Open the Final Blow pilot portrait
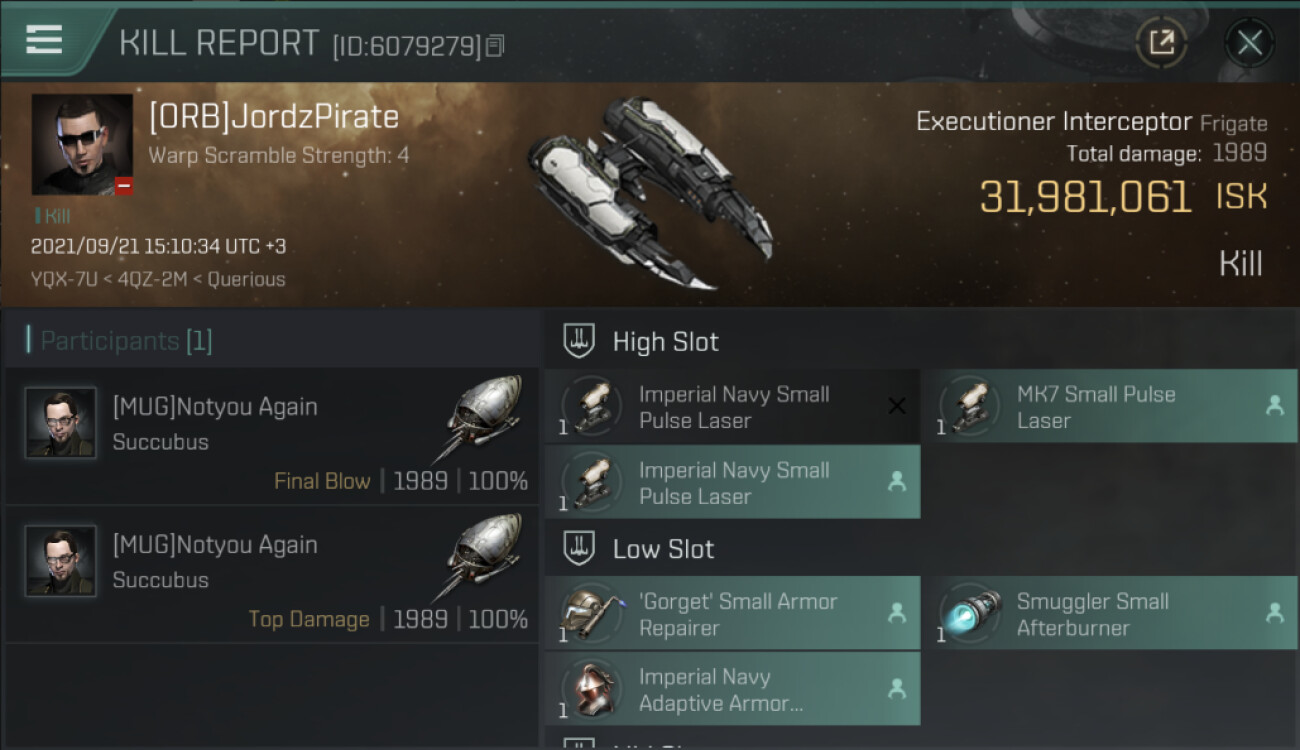This screenshot has width=1300, height=750. [61, 423]
